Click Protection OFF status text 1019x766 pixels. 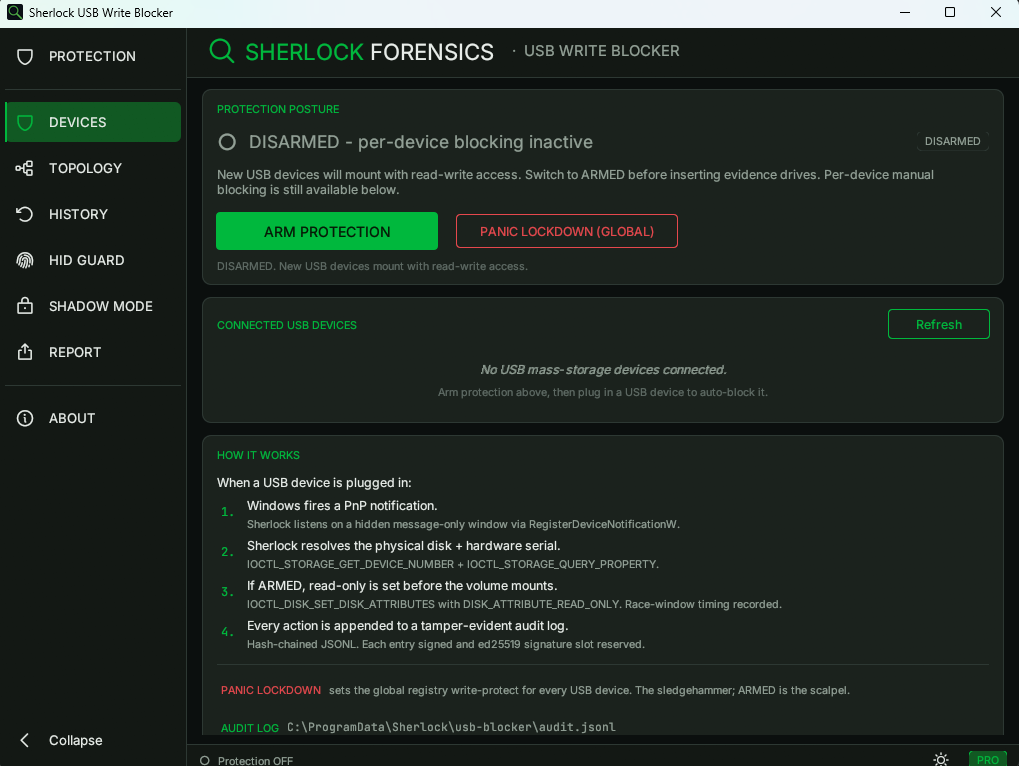click(255, 760)
